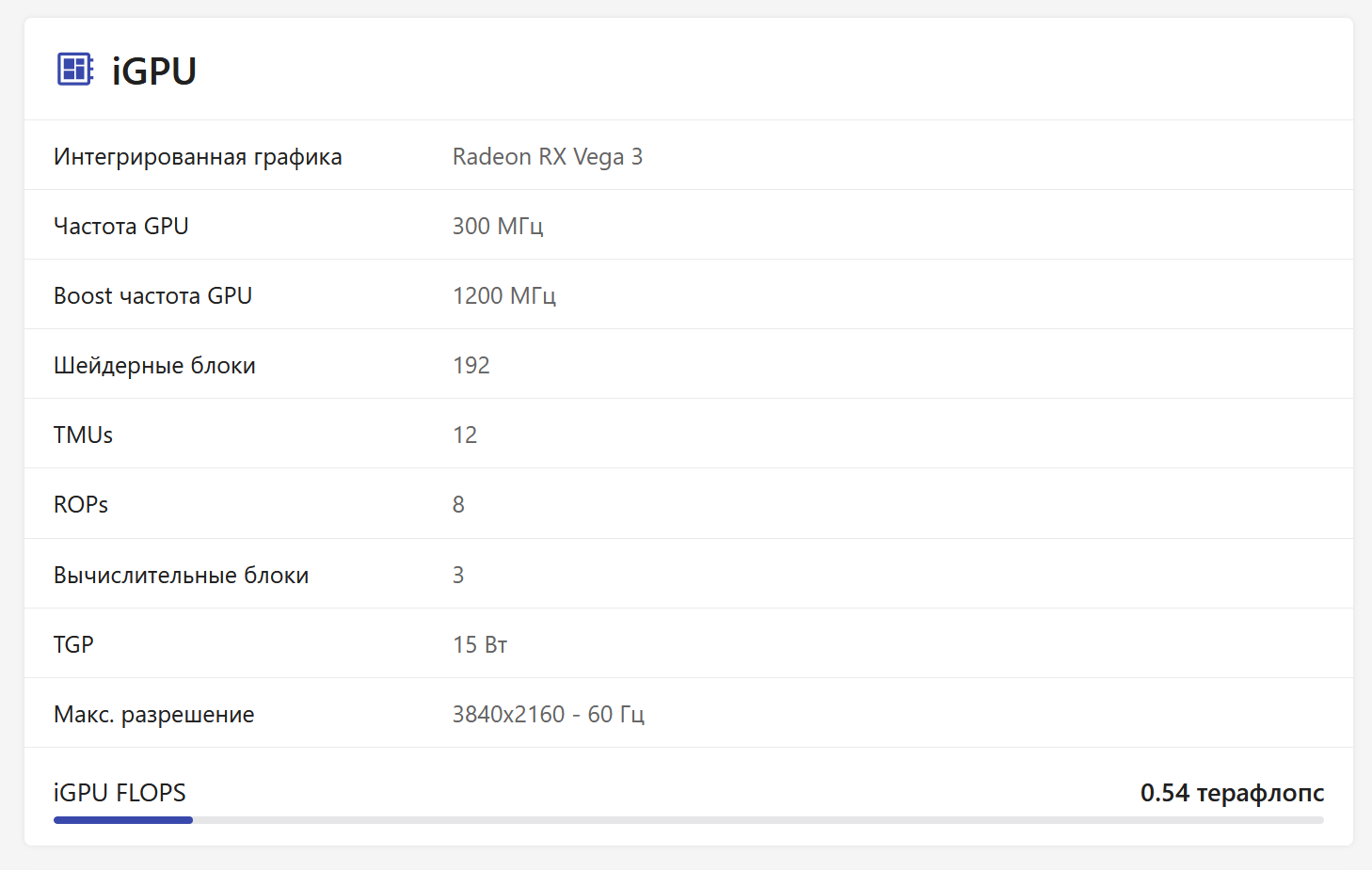Select the 15 Вт TGP value
1372x870 pixels.
(479, 644)
